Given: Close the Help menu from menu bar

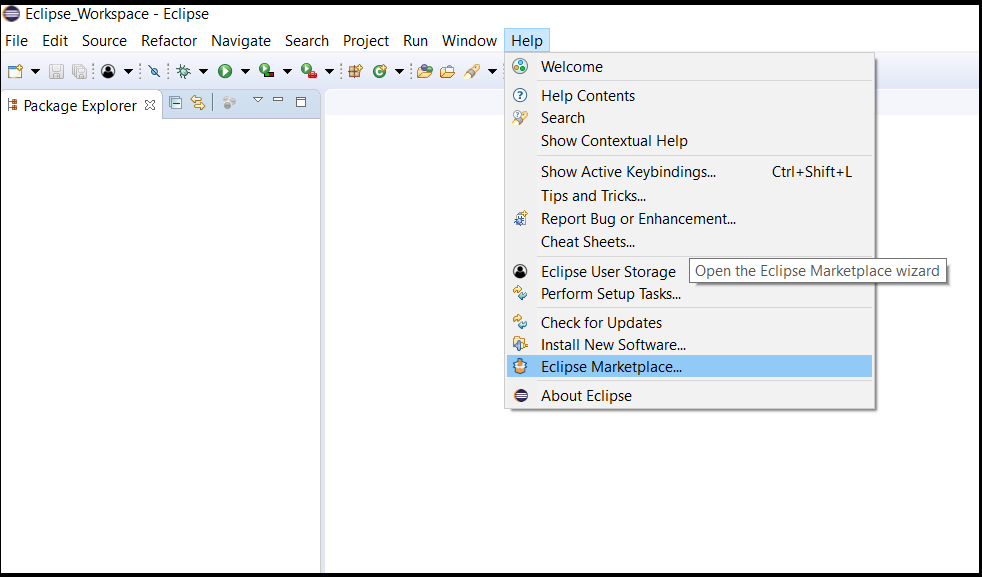Looking at the screenshot, I should click(x=527, y=41).
